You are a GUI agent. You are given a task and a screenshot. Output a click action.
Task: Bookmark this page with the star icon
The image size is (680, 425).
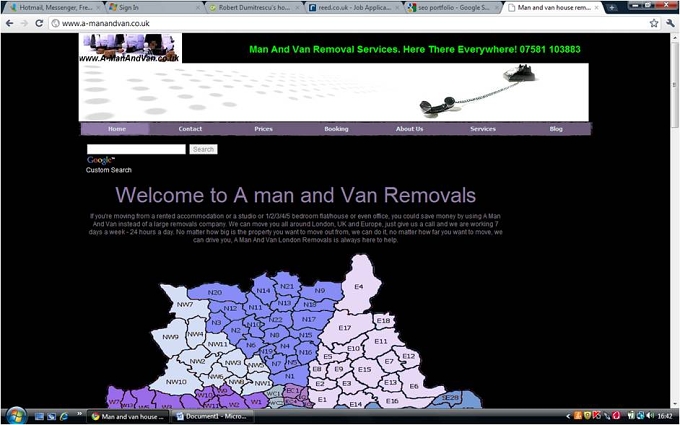pos(654,23)
